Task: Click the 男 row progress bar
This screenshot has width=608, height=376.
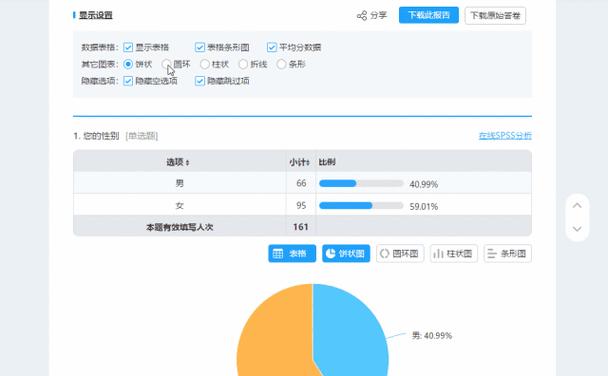Action: pos(361,183)
